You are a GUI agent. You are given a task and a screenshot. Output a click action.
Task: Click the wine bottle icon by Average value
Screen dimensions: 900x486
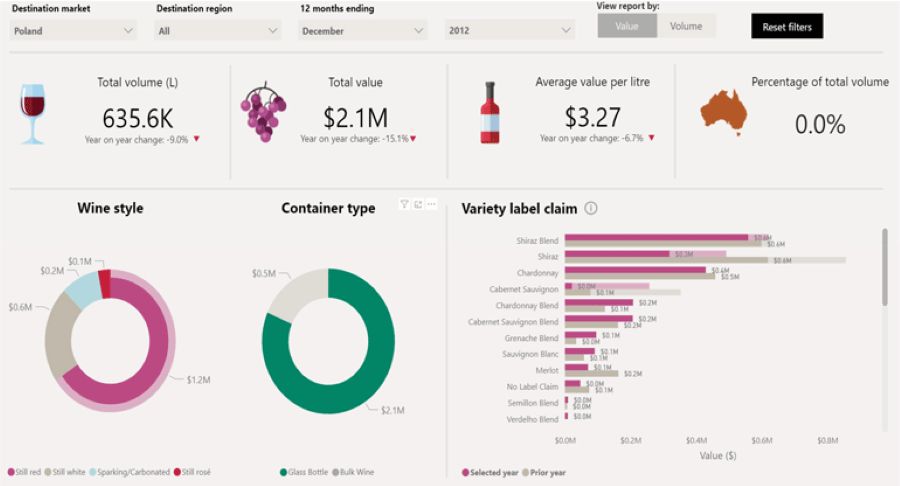coord(489,112)
